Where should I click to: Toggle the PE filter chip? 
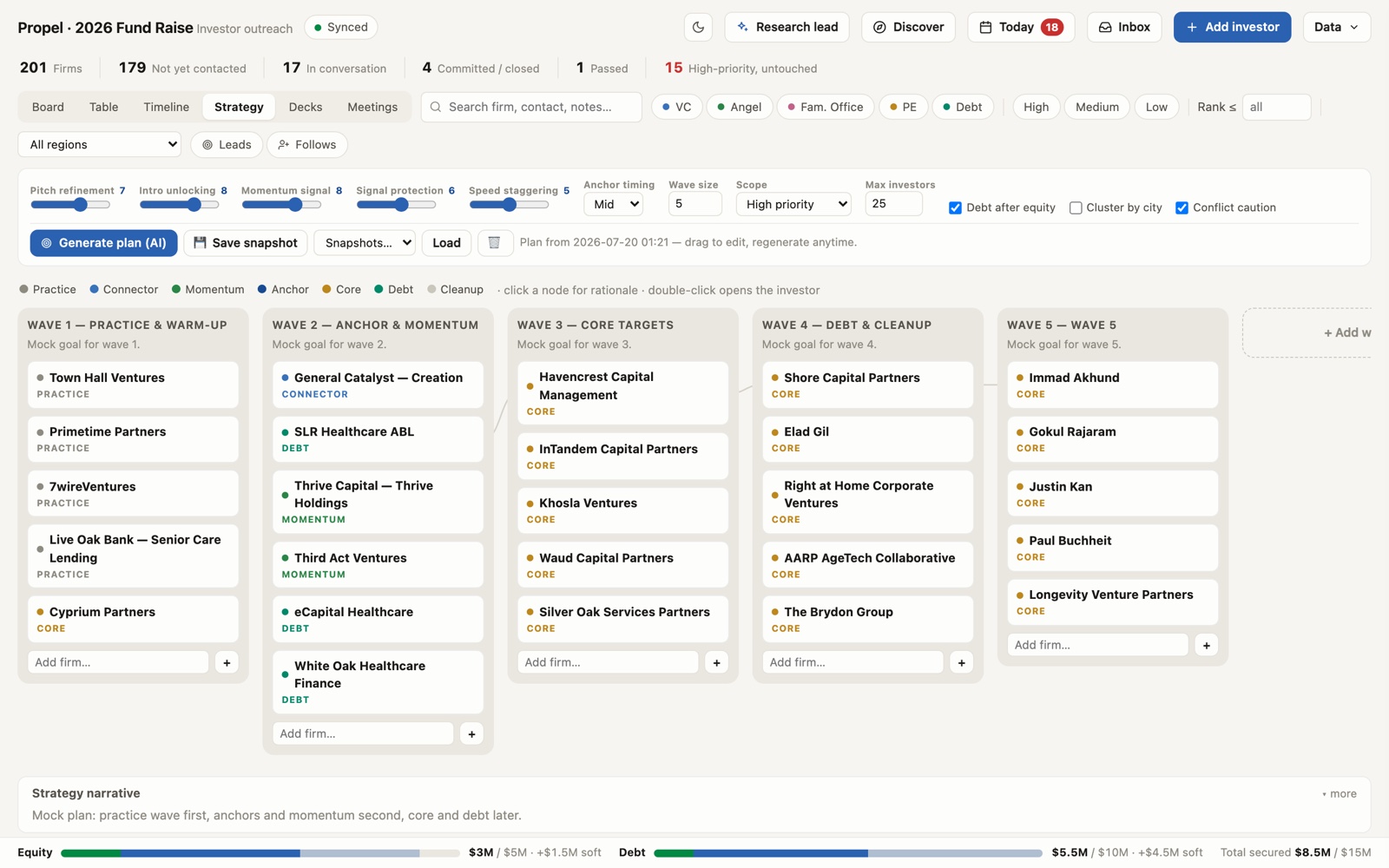[903, 107]
